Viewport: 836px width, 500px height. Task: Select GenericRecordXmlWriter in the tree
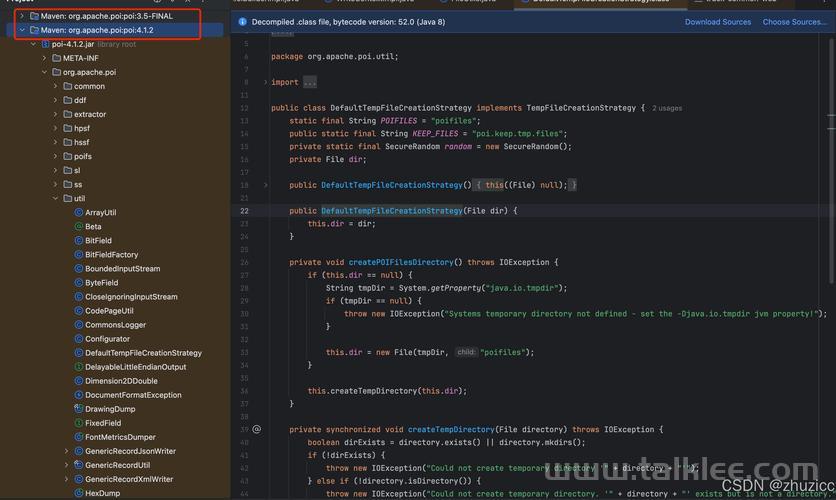129,479
